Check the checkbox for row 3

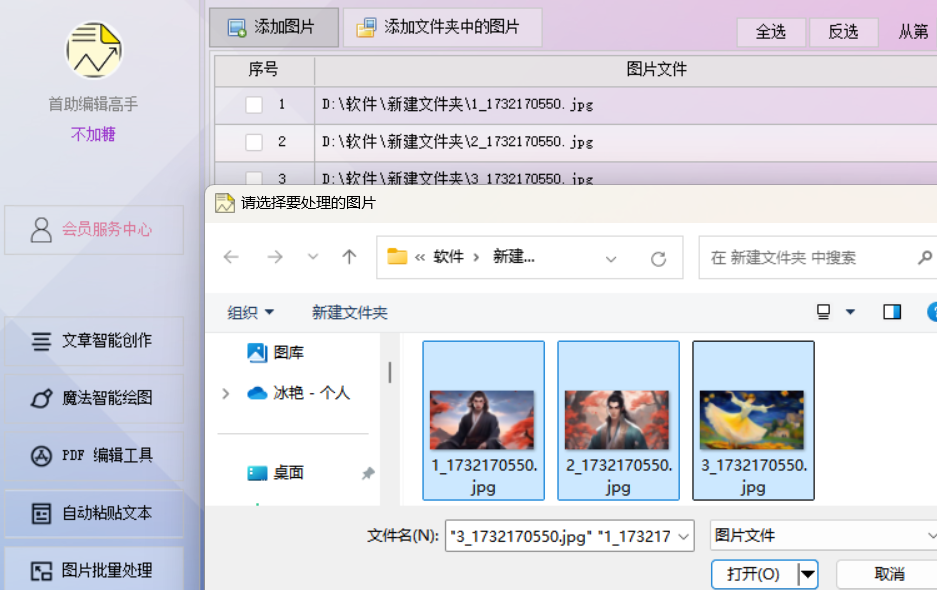click(x=254, y=178)
